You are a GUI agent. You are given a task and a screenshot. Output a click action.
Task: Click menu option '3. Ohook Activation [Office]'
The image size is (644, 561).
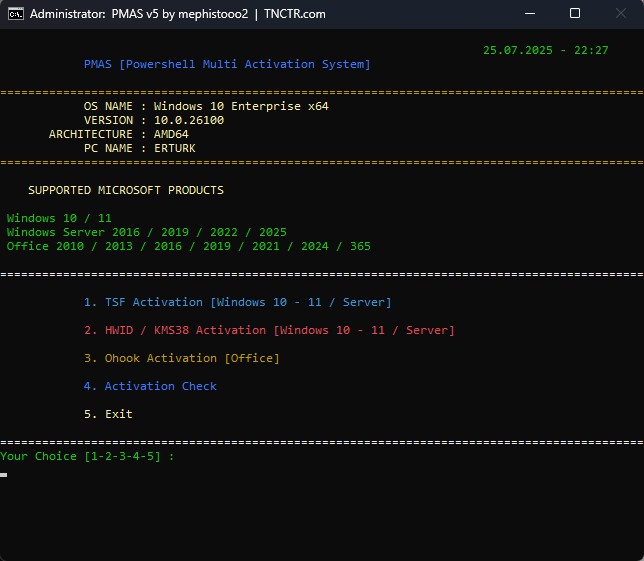[182, 358]
